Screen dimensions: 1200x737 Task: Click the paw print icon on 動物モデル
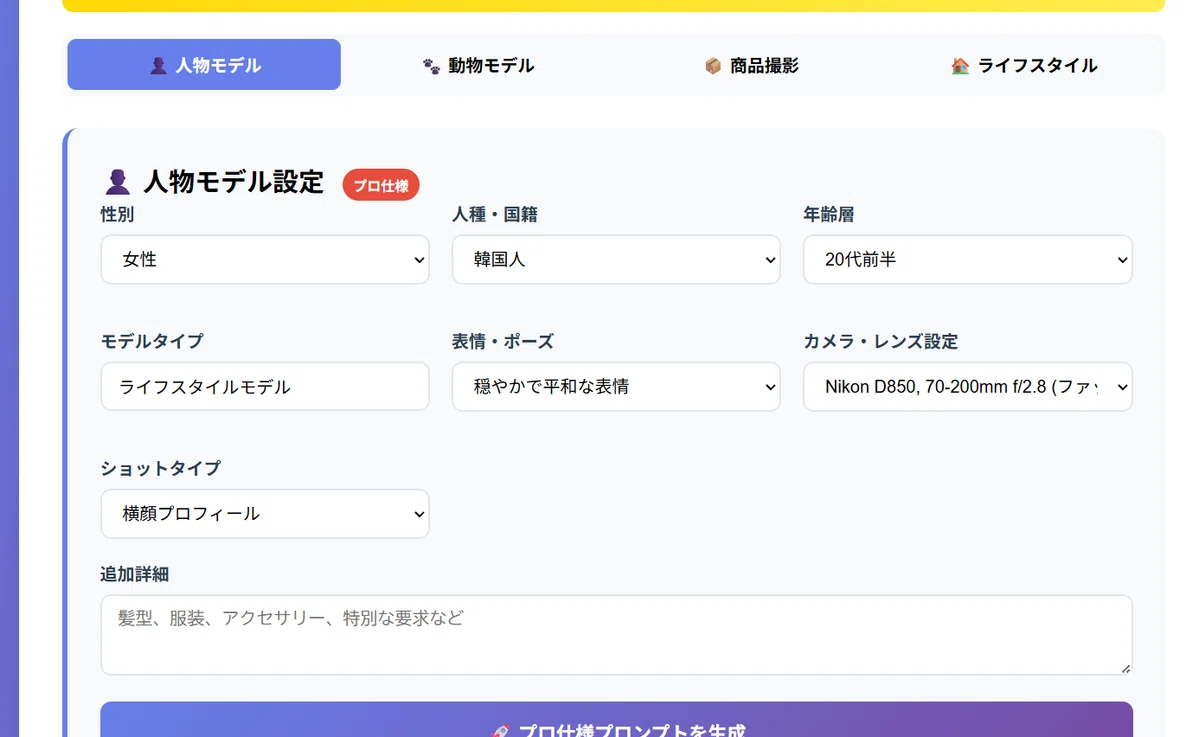pos(431,66)
